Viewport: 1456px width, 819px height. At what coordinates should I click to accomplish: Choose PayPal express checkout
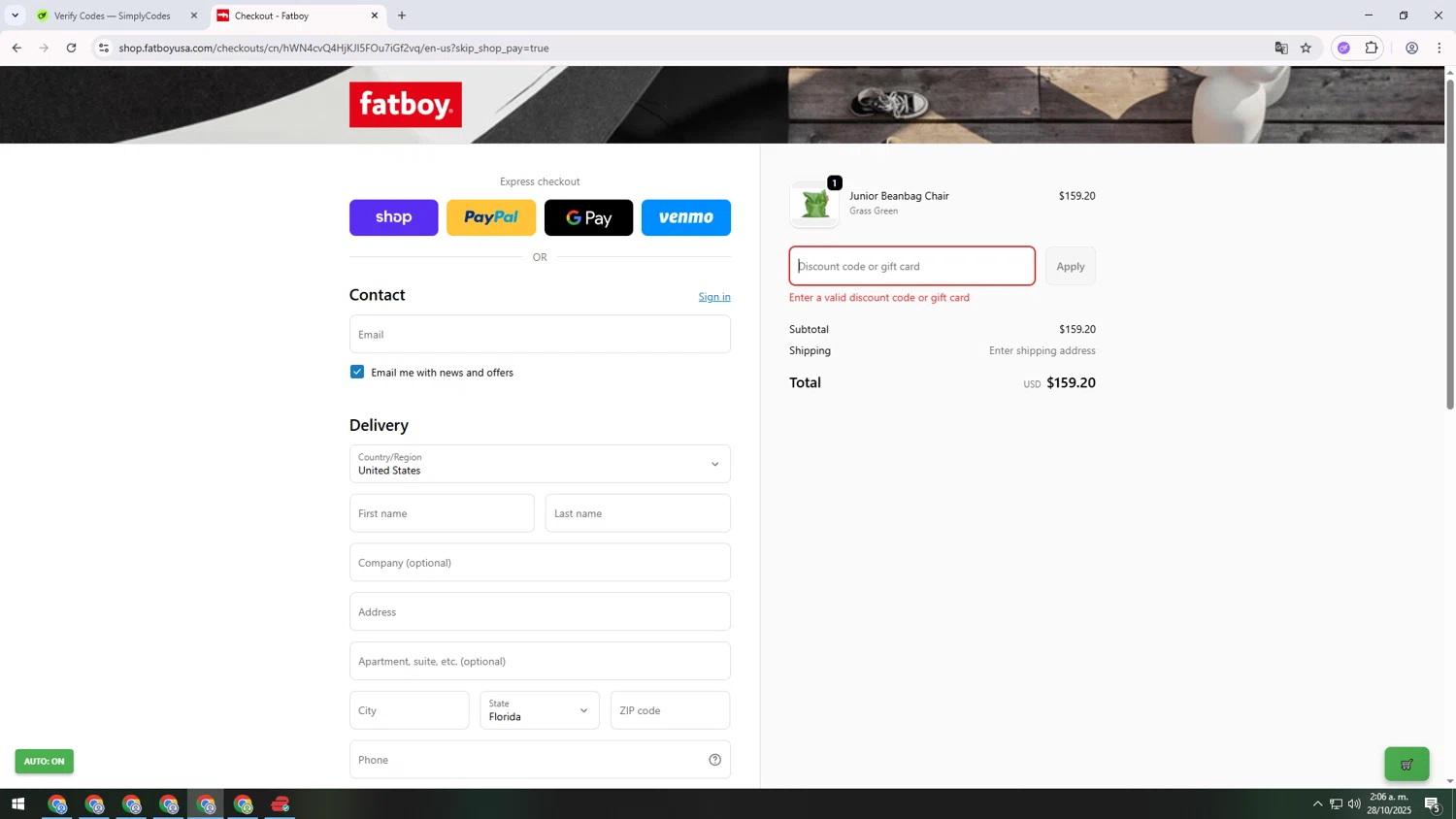[491, 217]
